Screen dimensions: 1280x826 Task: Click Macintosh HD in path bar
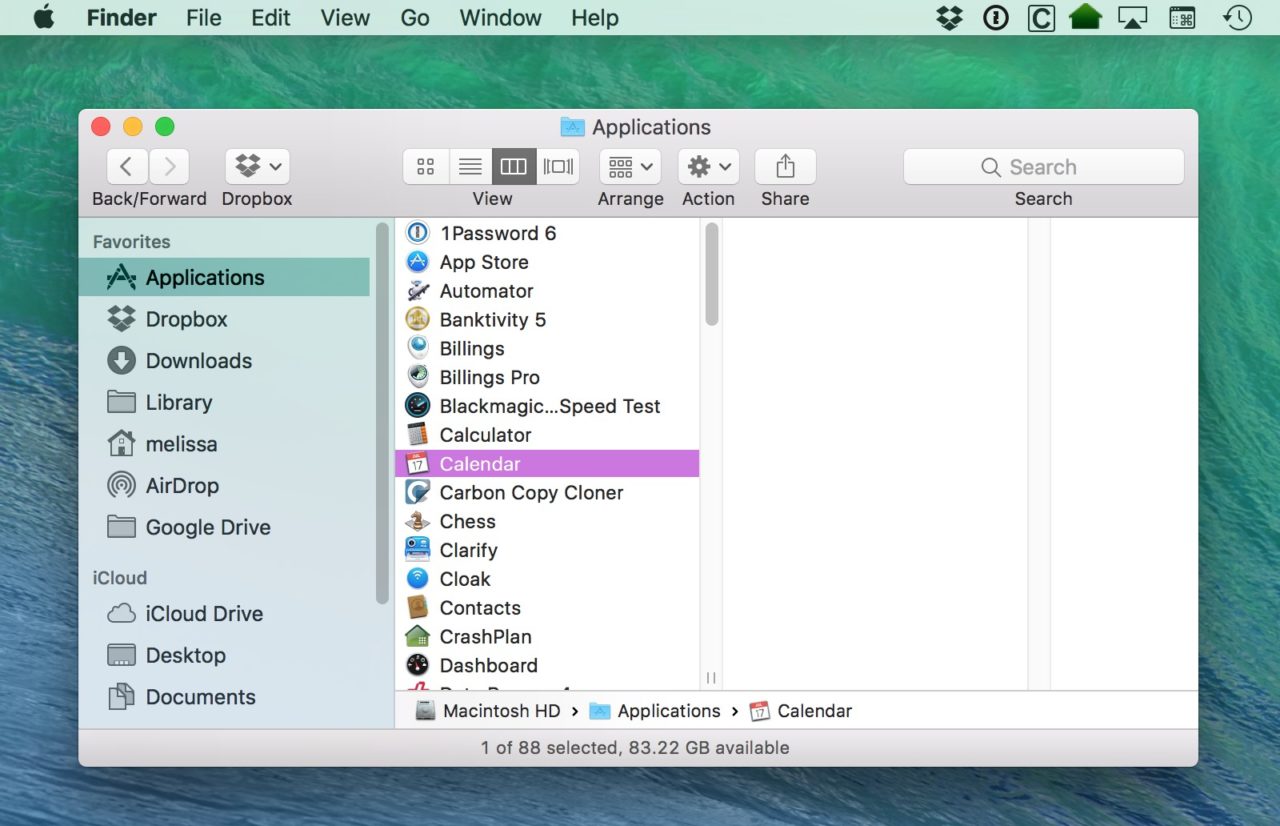point(488,711)
